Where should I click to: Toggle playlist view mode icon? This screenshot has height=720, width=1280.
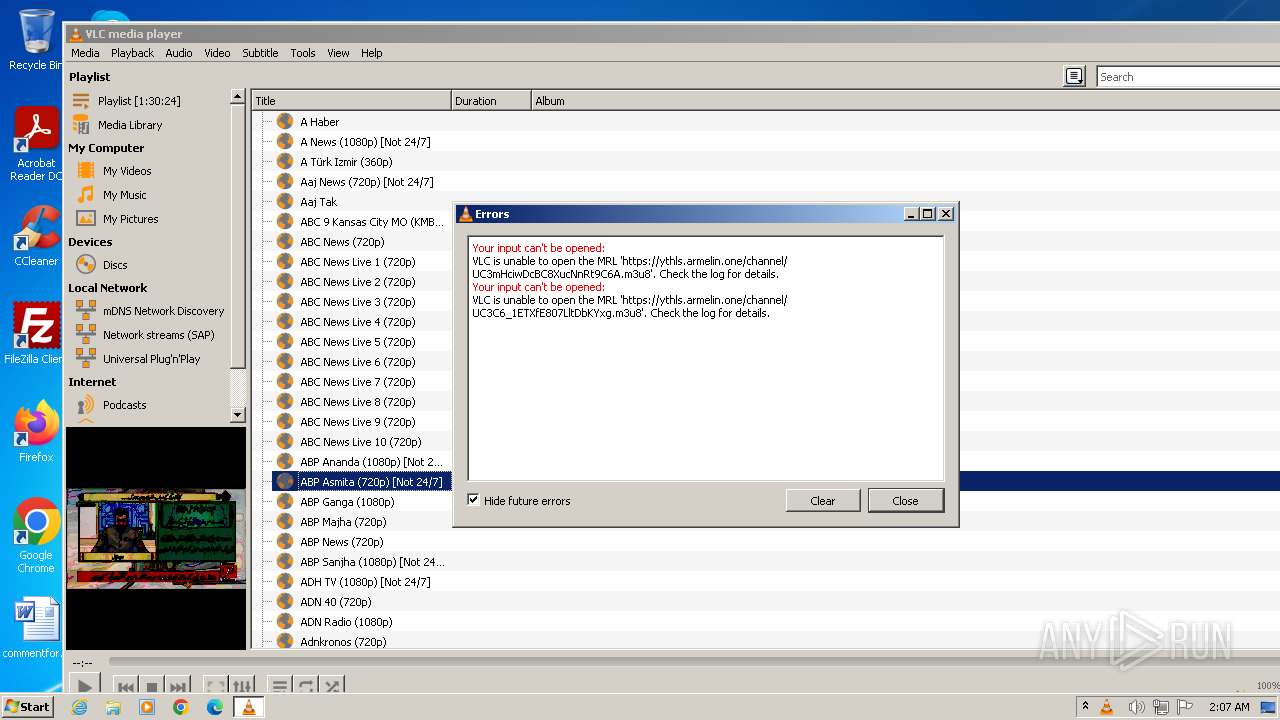tap(1074, 76)
